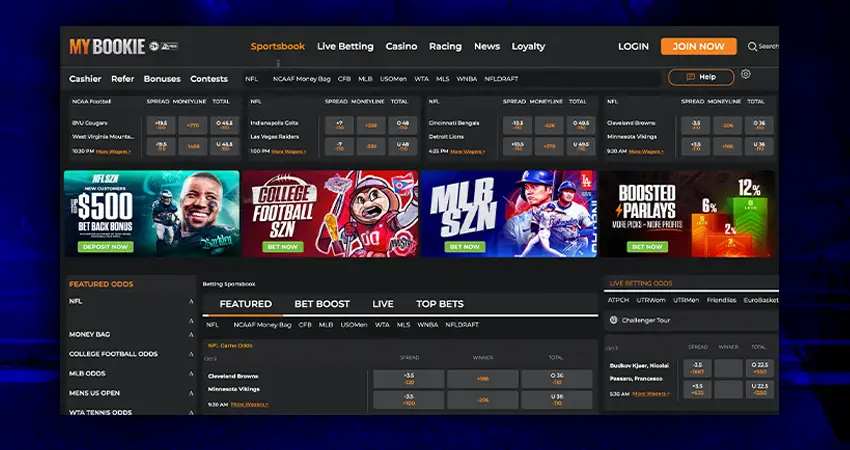Screen dimensions: 850x450
Task: Click More Wagers under Budkov Kjaer match
Action: pyautogui.click(x=651, y=394)
